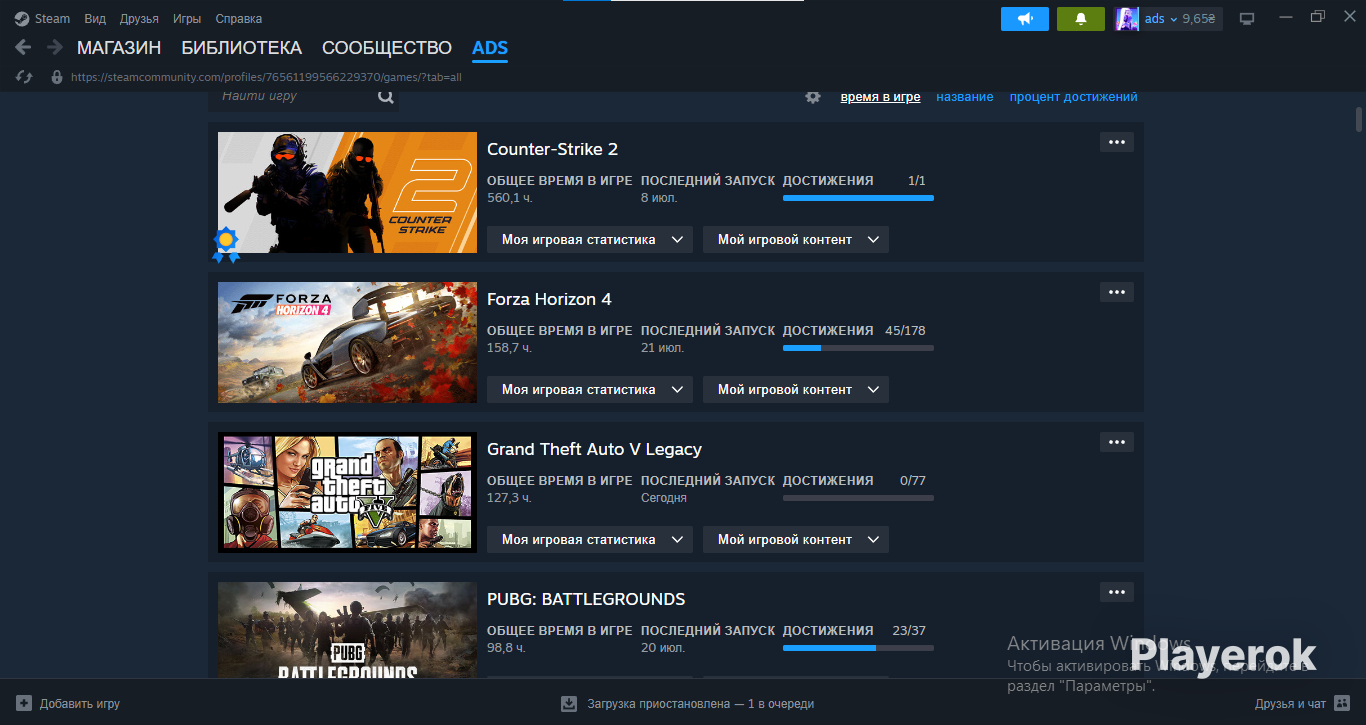
Task: Open the Steam menu
Action: point(42,19)
